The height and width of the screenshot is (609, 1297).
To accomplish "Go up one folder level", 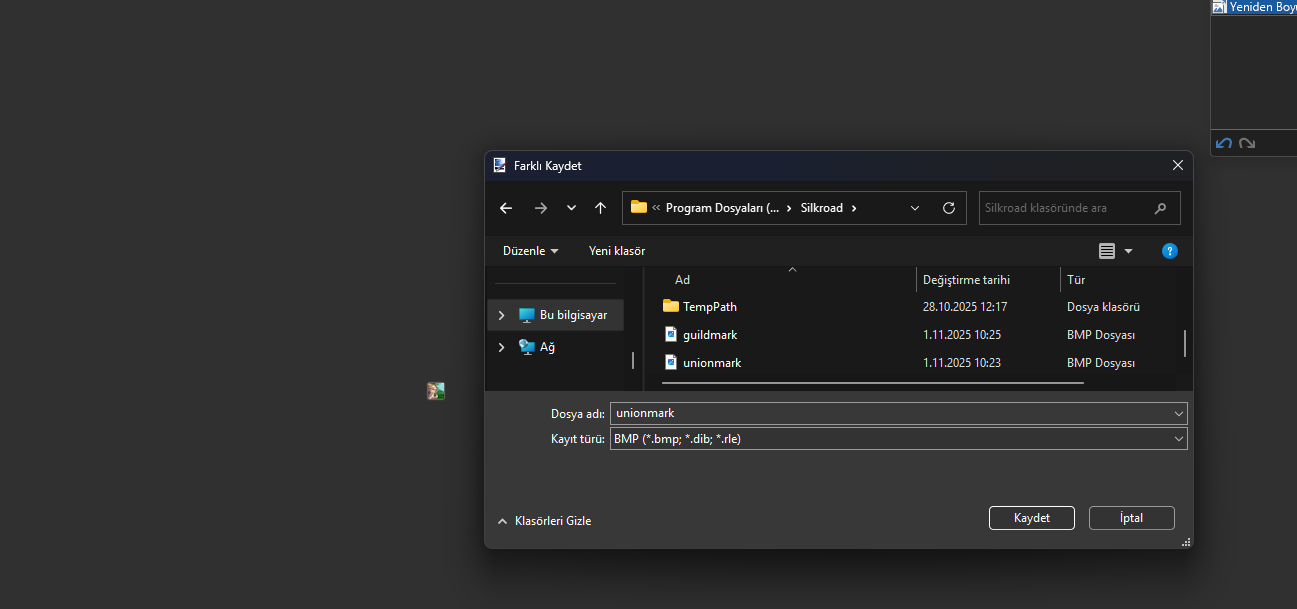I will [600, 208].
